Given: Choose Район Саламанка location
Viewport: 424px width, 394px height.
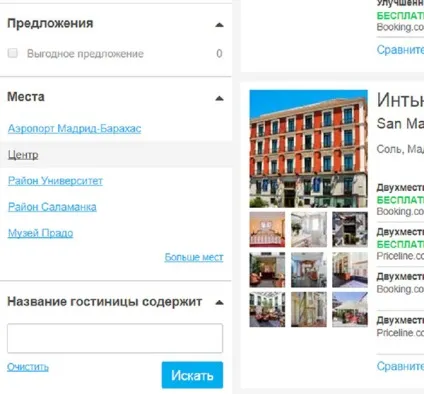Looking at the screenshot, I should point(52,207).
